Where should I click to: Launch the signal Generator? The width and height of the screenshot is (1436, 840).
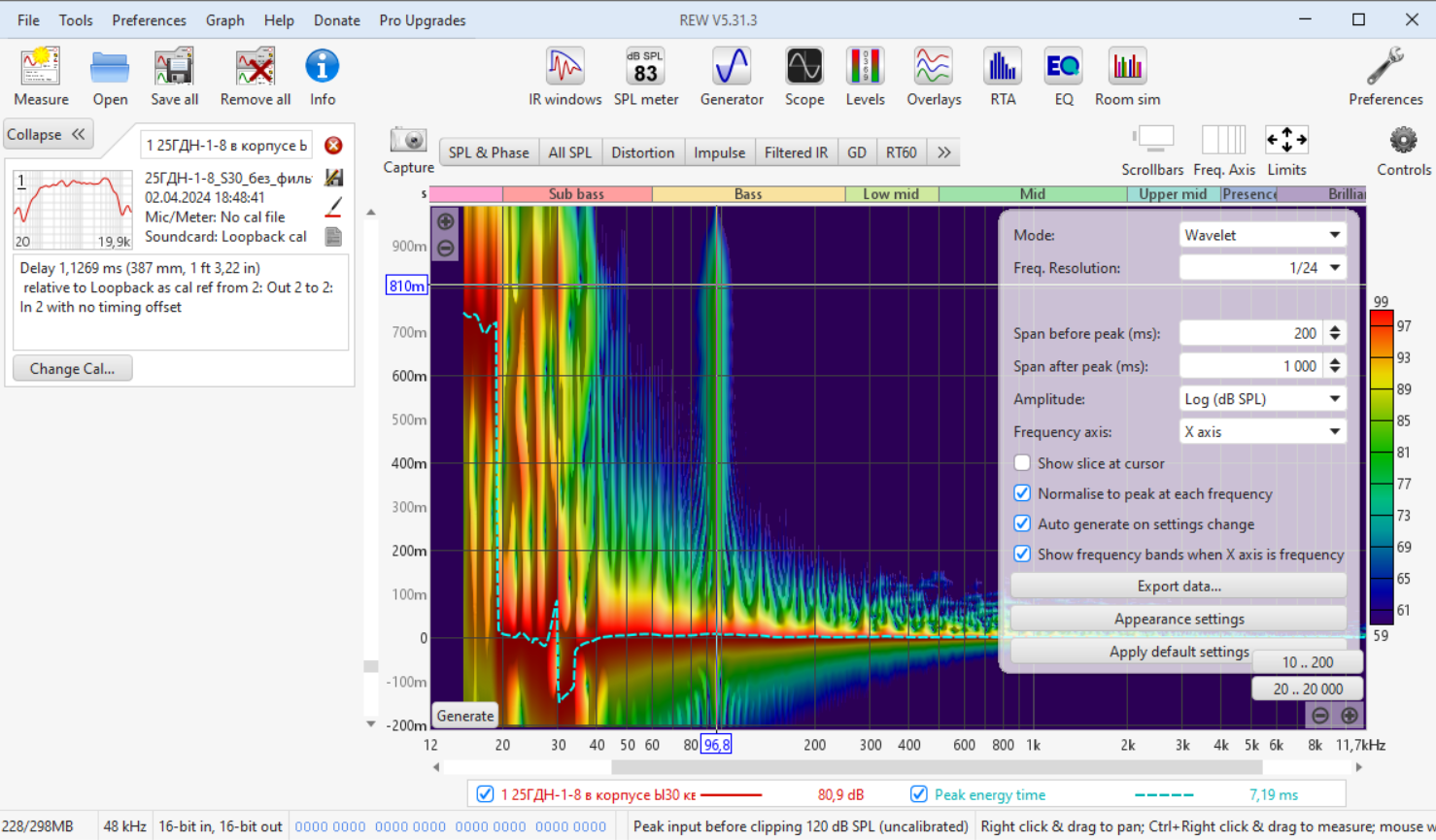[x=732, y=66]
